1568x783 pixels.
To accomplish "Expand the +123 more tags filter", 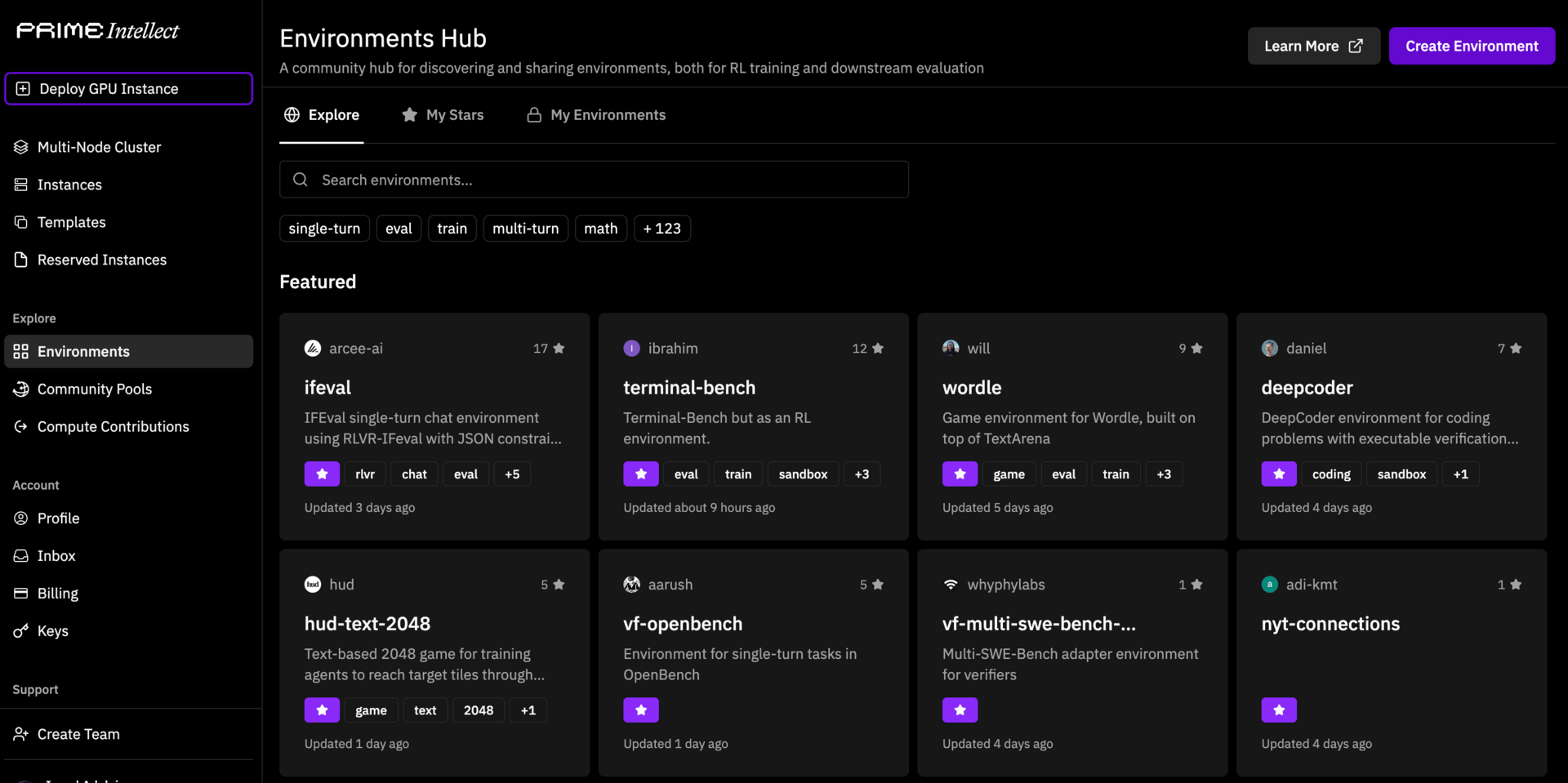I will (x=662, y=228).
